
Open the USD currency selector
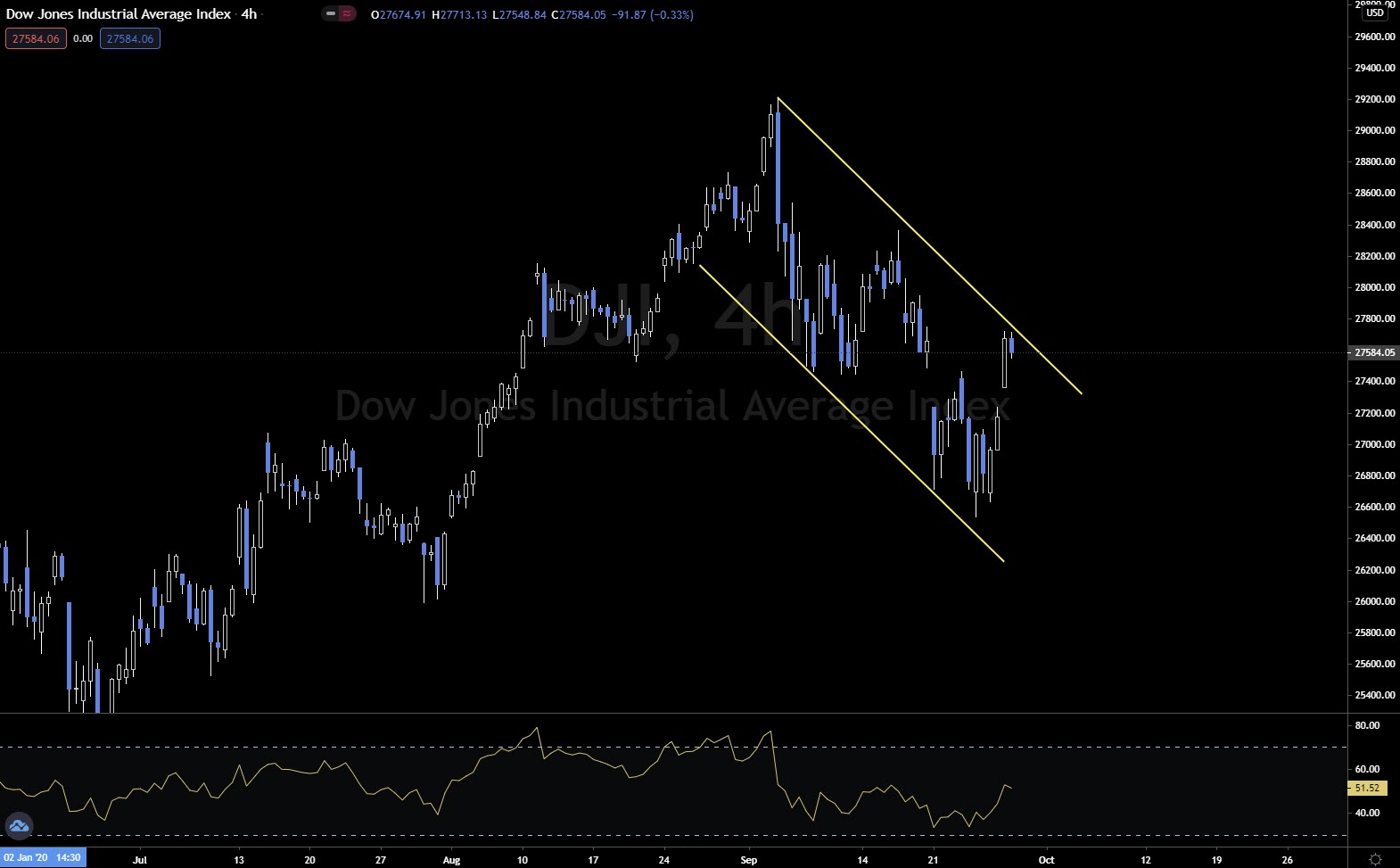[1375, 12]
